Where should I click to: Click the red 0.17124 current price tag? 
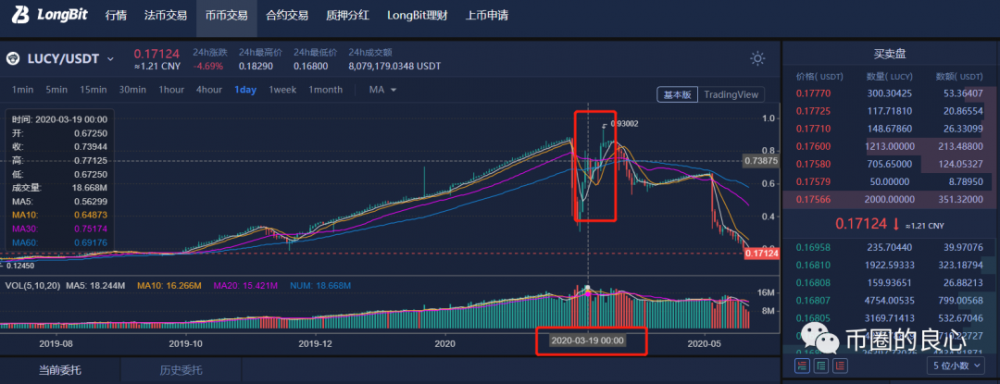point(761,254)
